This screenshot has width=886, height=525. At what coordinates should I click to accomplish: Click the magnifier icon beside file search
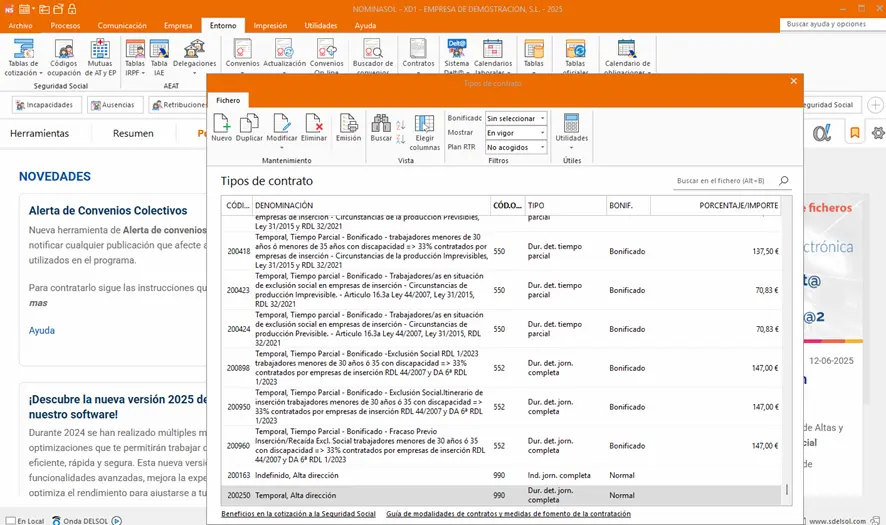783,181
